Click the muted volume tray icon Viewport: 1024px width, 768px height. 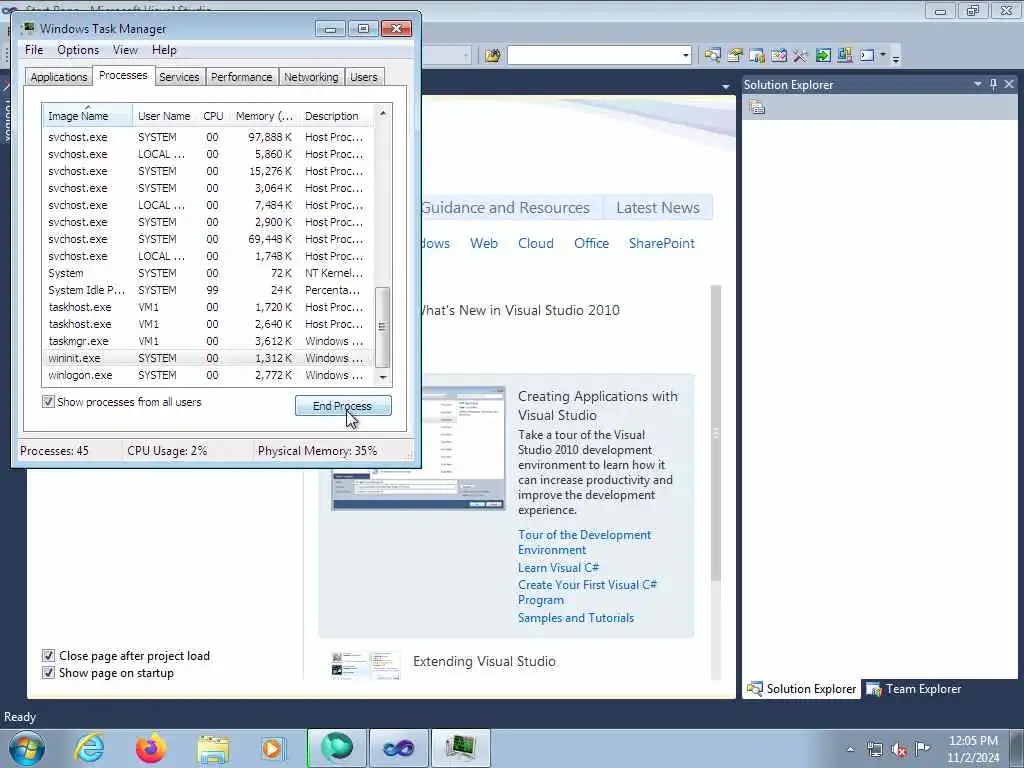(x=899, y=749)
